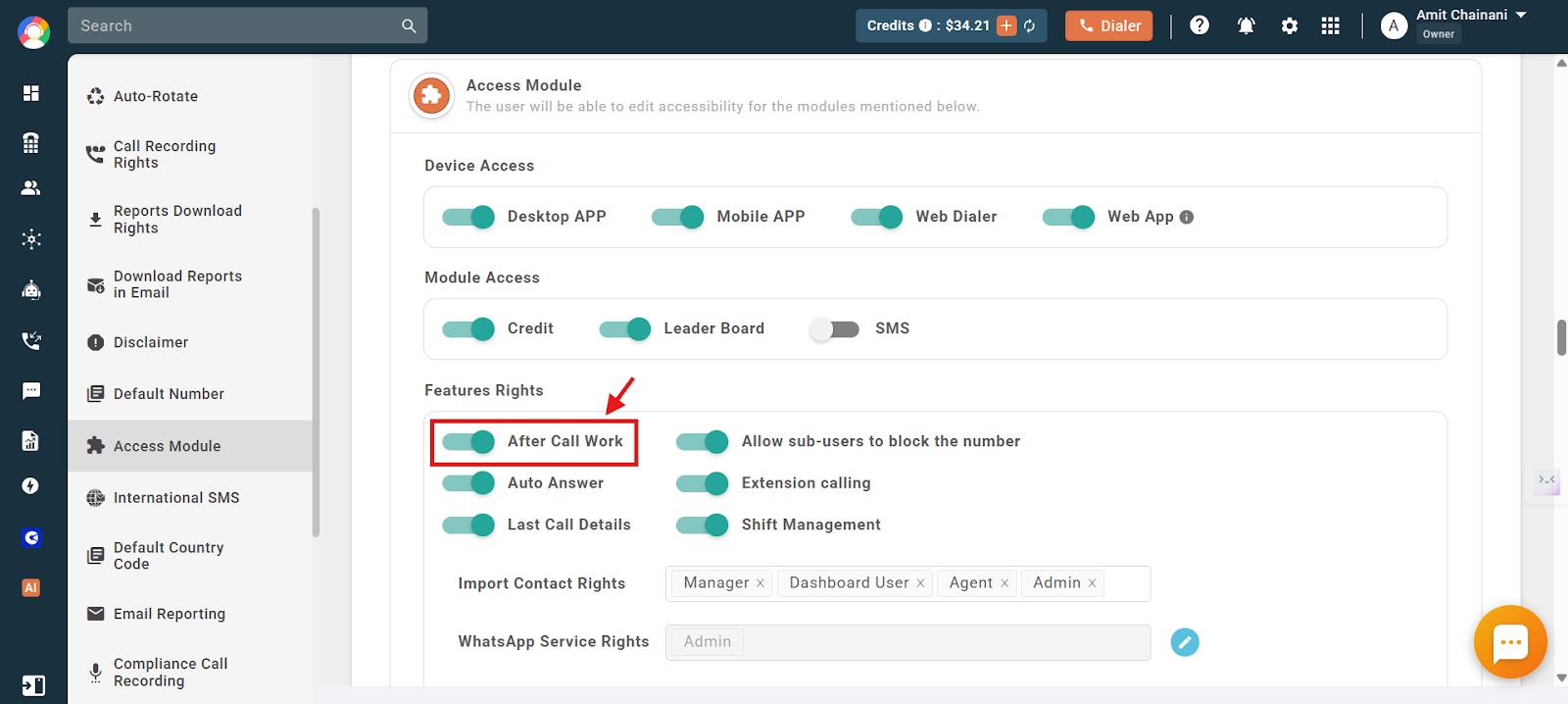Open Email Reporting settings
1568x704 pixels.
click(191, 614)
